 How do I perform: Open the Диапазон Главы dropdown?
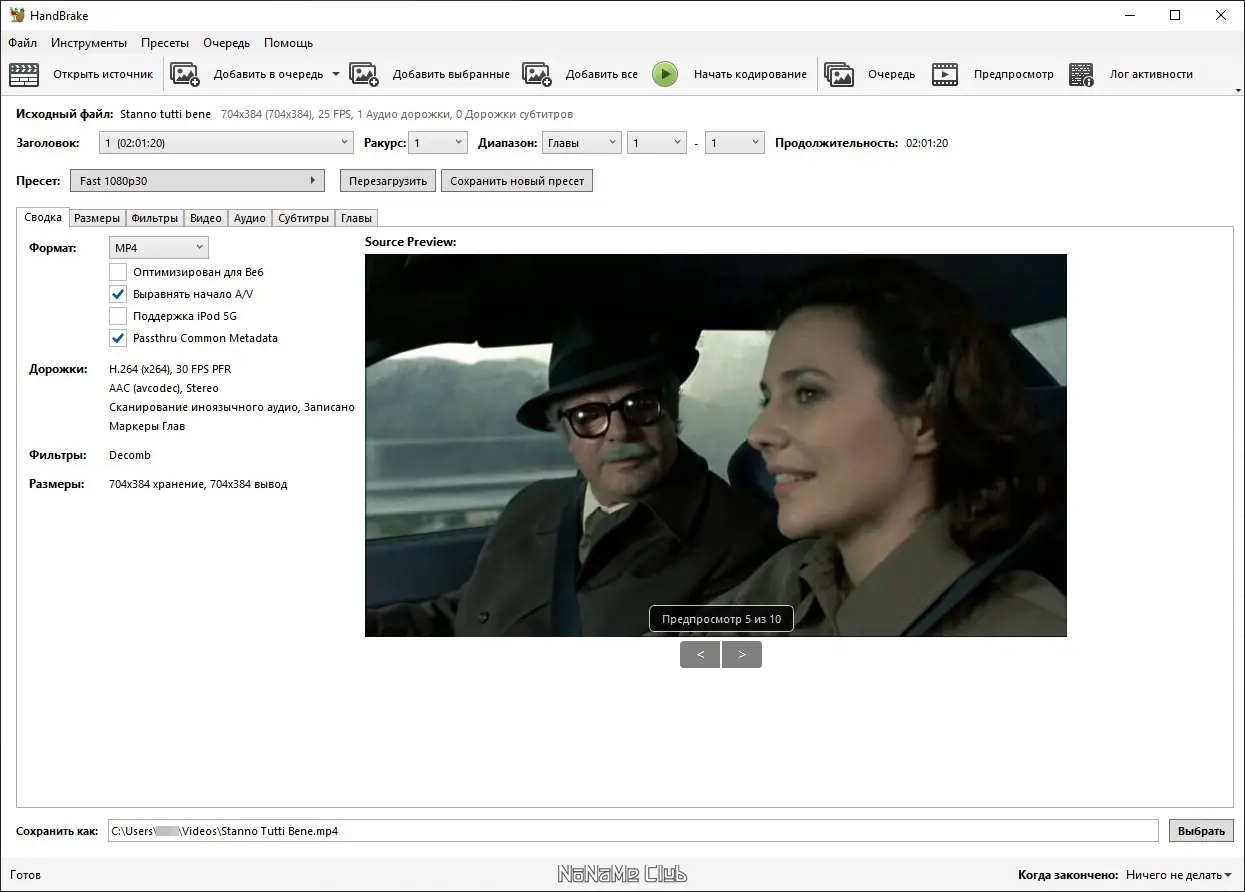[582, 143]
